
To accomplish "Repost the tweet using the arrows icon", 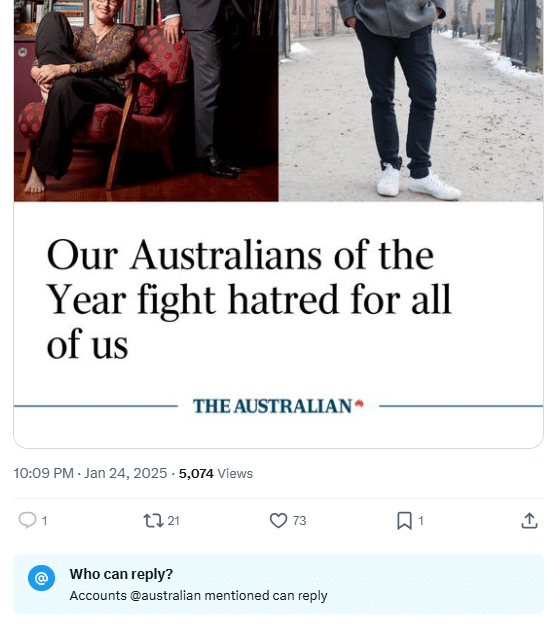I will coord(153,521).
